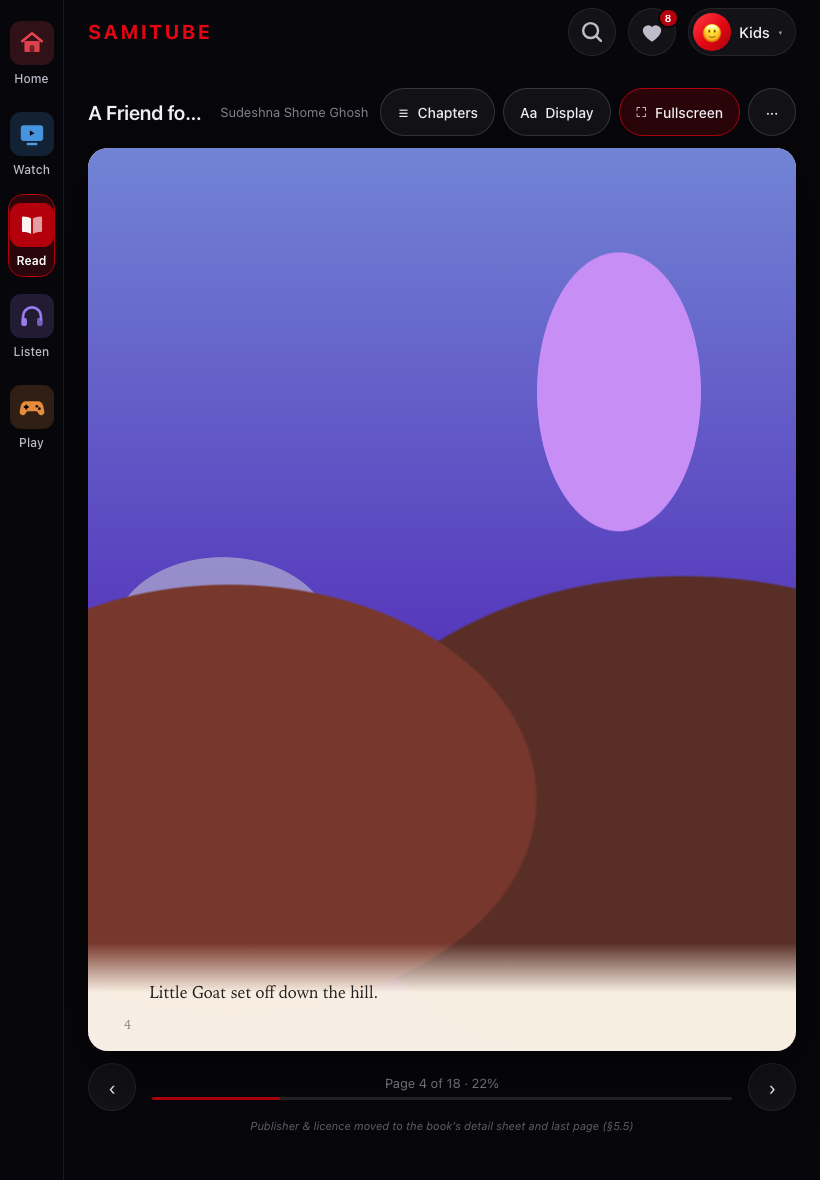Go to the previous page arrow

pos(112,1087)
